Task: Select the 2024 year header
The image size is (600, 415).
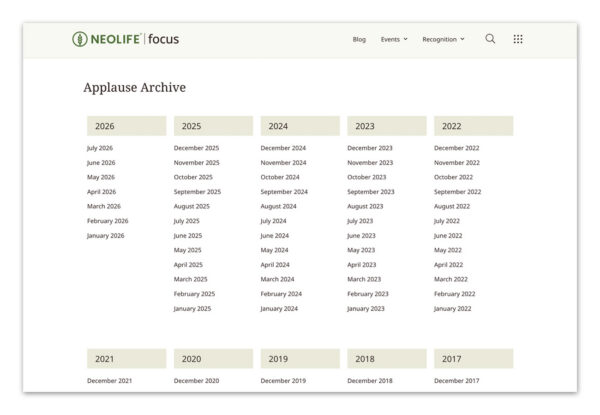Action: (x=300, y=126)
